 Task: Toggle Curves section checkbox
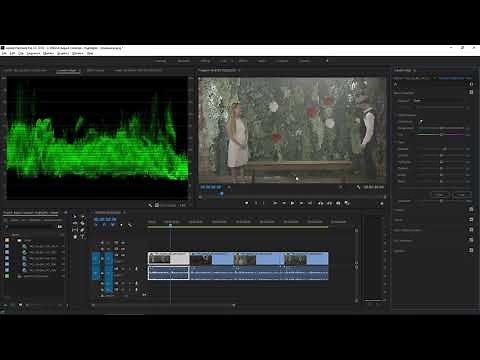[x=471, y=220]
